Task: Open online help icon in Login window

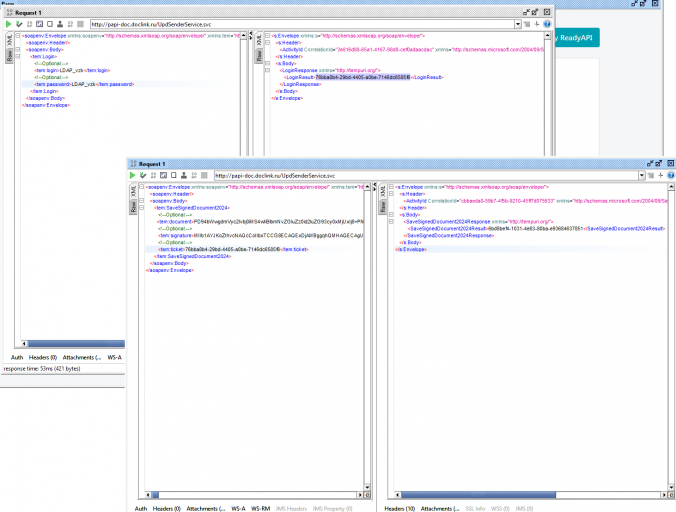Action: [x=547, y=24]
